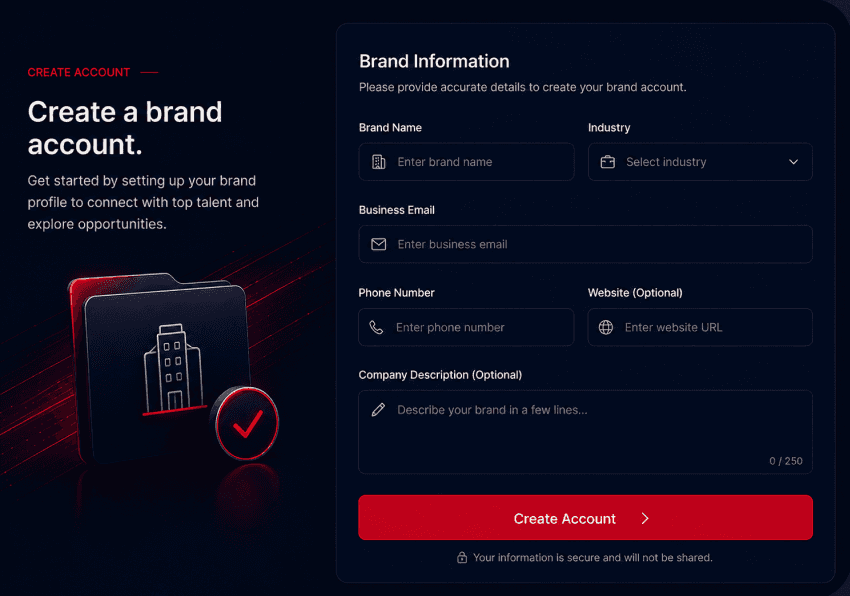Click the red CREATE ACCOUNT header label
The height and width of the screenshot is (596, 850).
point(79,72)
